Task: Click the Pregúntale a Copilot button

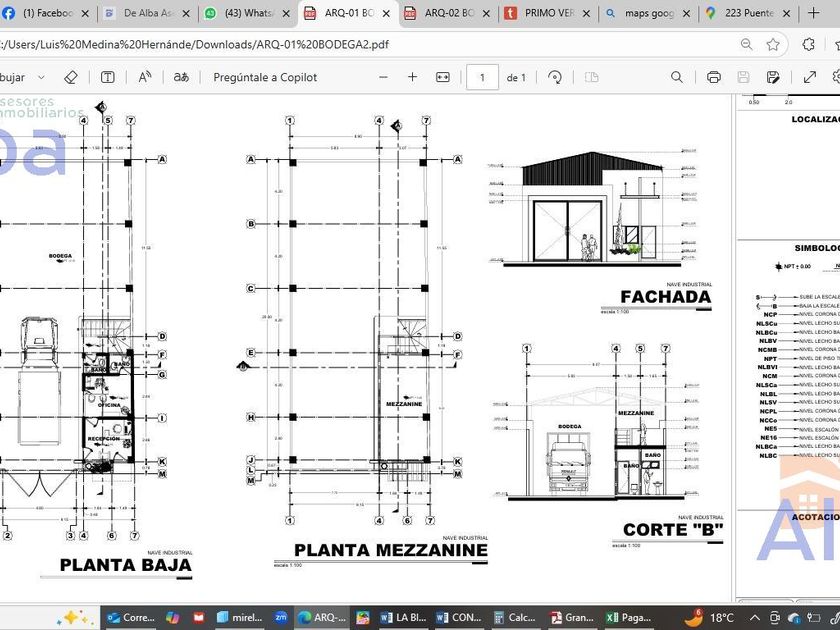Action: [265, 77]
